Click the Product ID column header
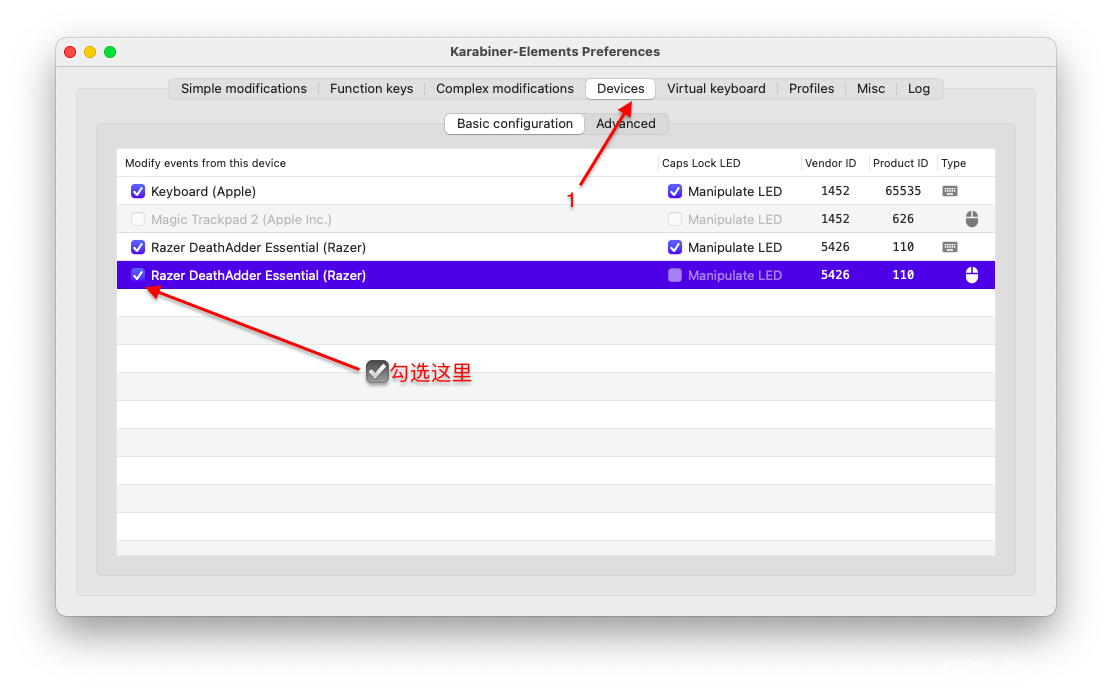 pyautogui.click(x=900, y=163)
